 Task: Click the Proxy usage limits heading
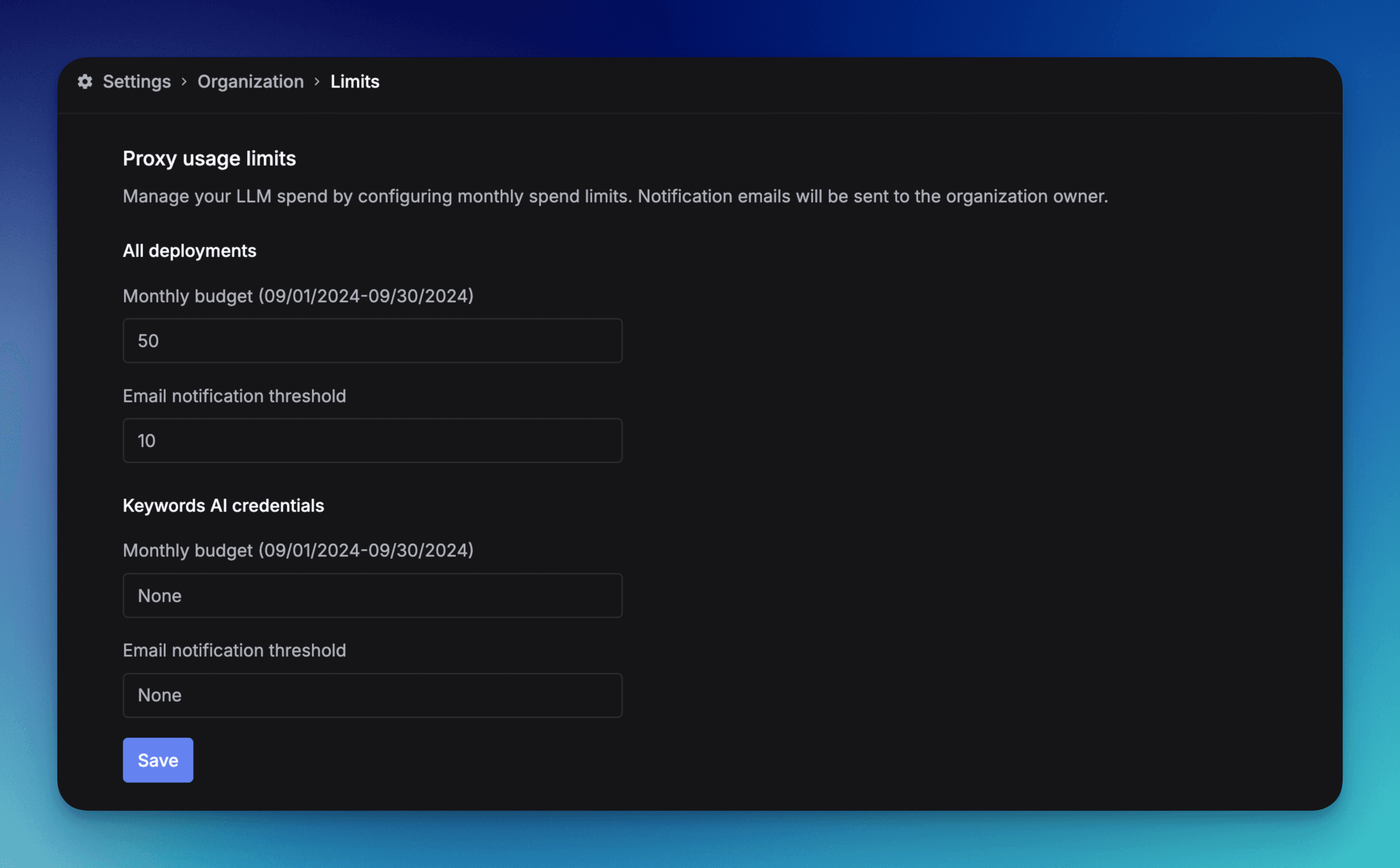[210, 158]
